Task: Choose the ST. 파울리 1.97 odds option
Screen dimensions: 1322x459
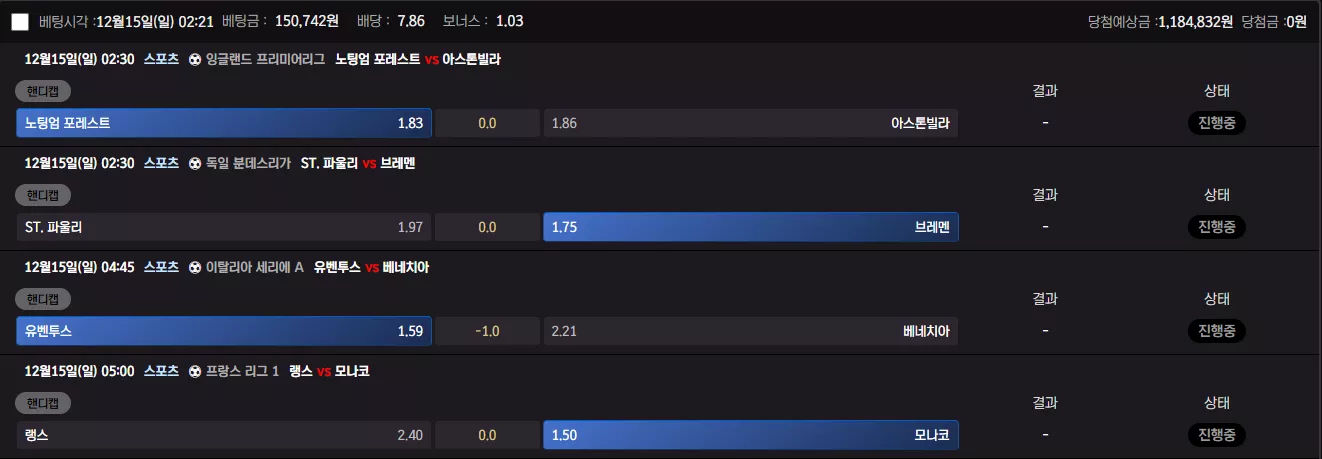Action: tap(224, 227)
